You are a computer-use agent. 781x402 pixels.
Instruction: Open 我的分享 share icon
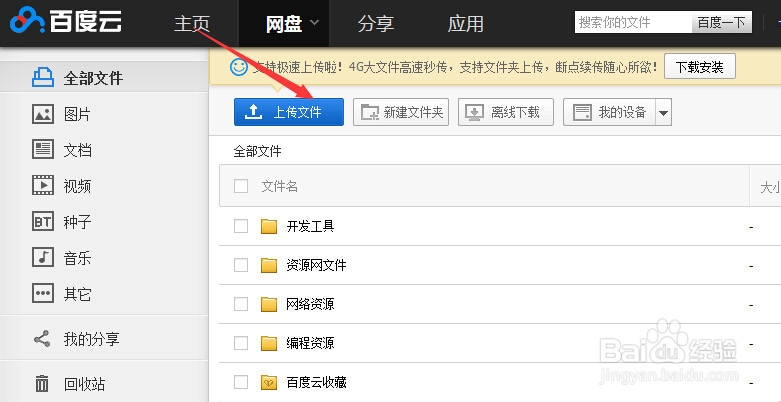[42, 339]
